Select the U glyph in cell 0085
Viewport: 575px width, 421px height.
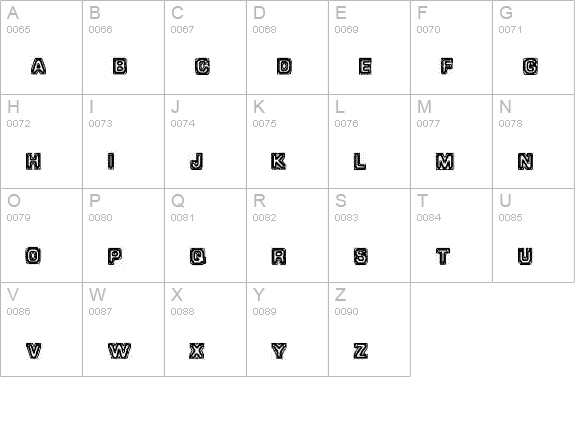525,256
